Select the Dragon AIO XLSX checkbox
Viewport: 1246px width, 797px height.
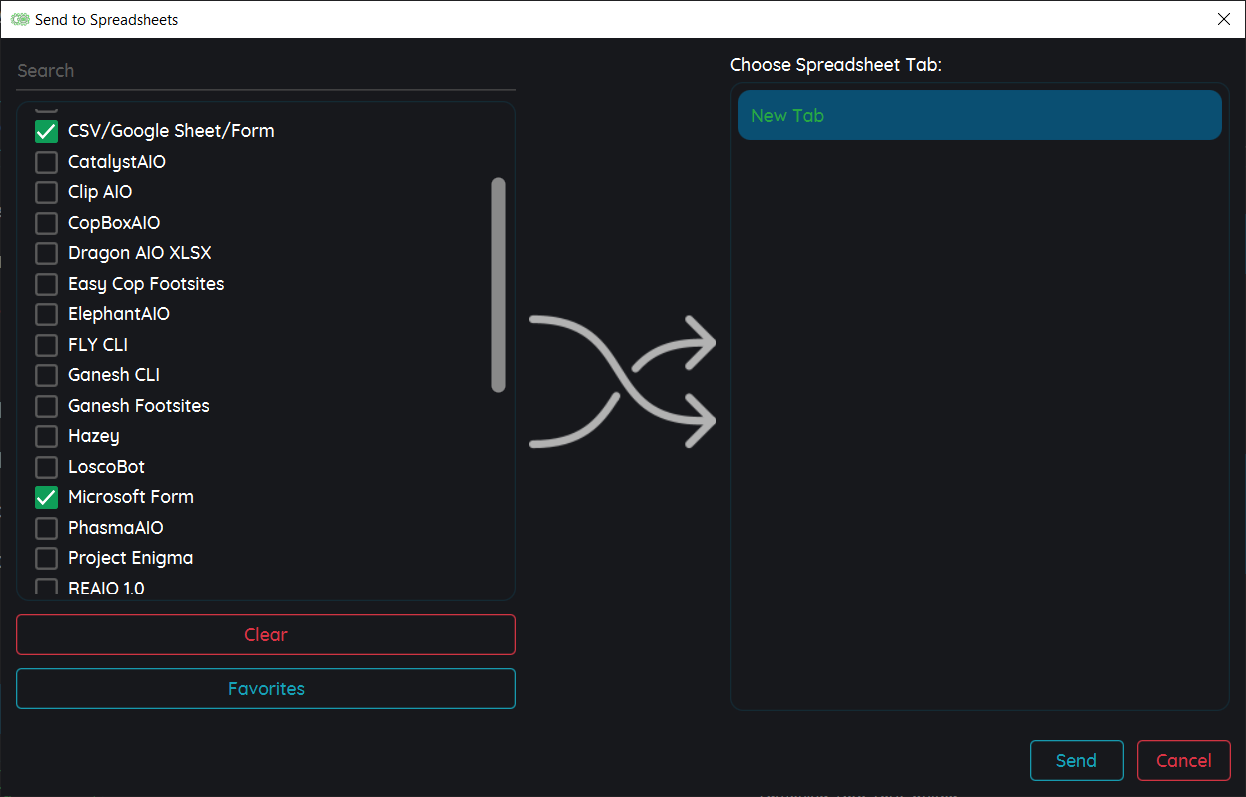(46, 253)
